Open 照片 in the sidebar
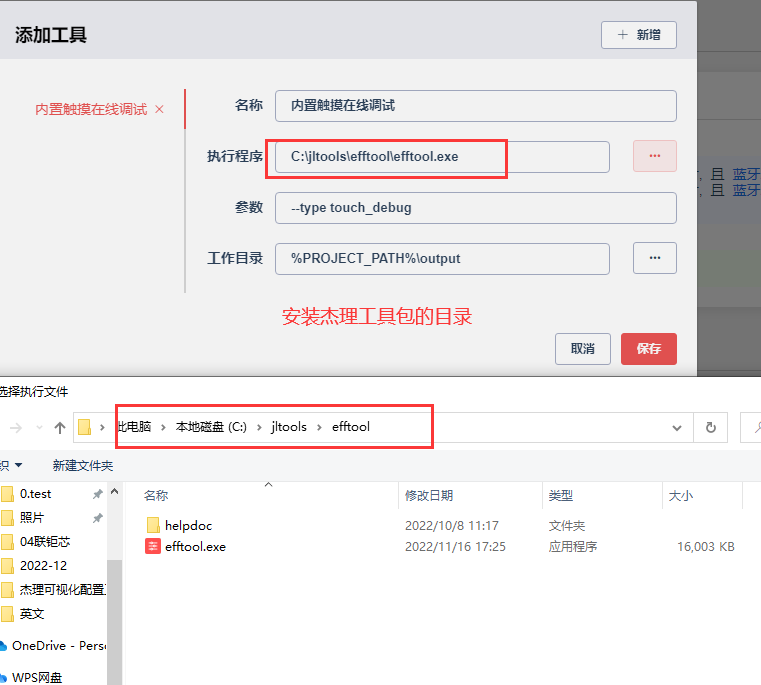The image size is (761, 685). pyautogui.click(x=32, y=518)
